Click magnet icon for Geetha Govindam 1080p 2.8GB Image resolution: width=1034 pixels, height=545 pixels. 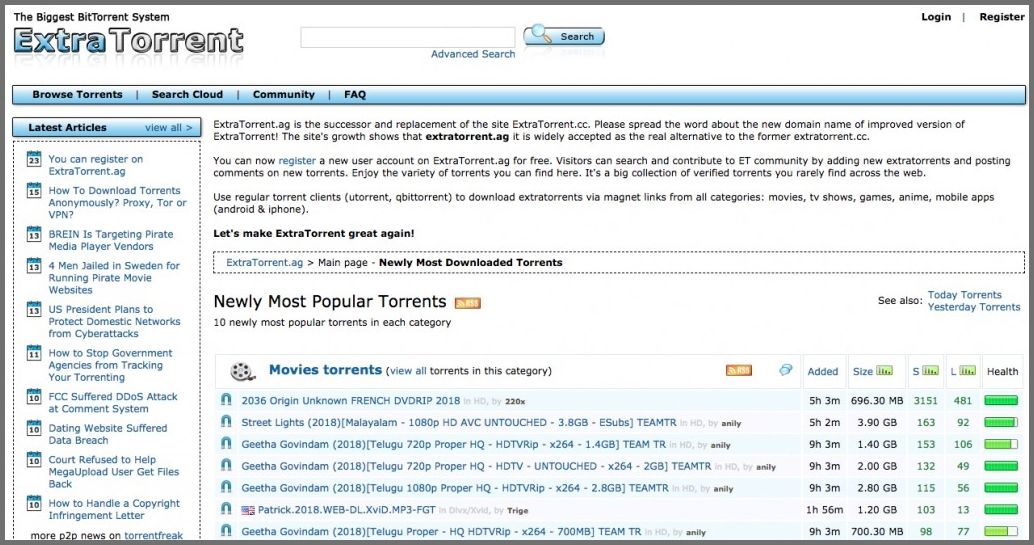click(226, 487)
